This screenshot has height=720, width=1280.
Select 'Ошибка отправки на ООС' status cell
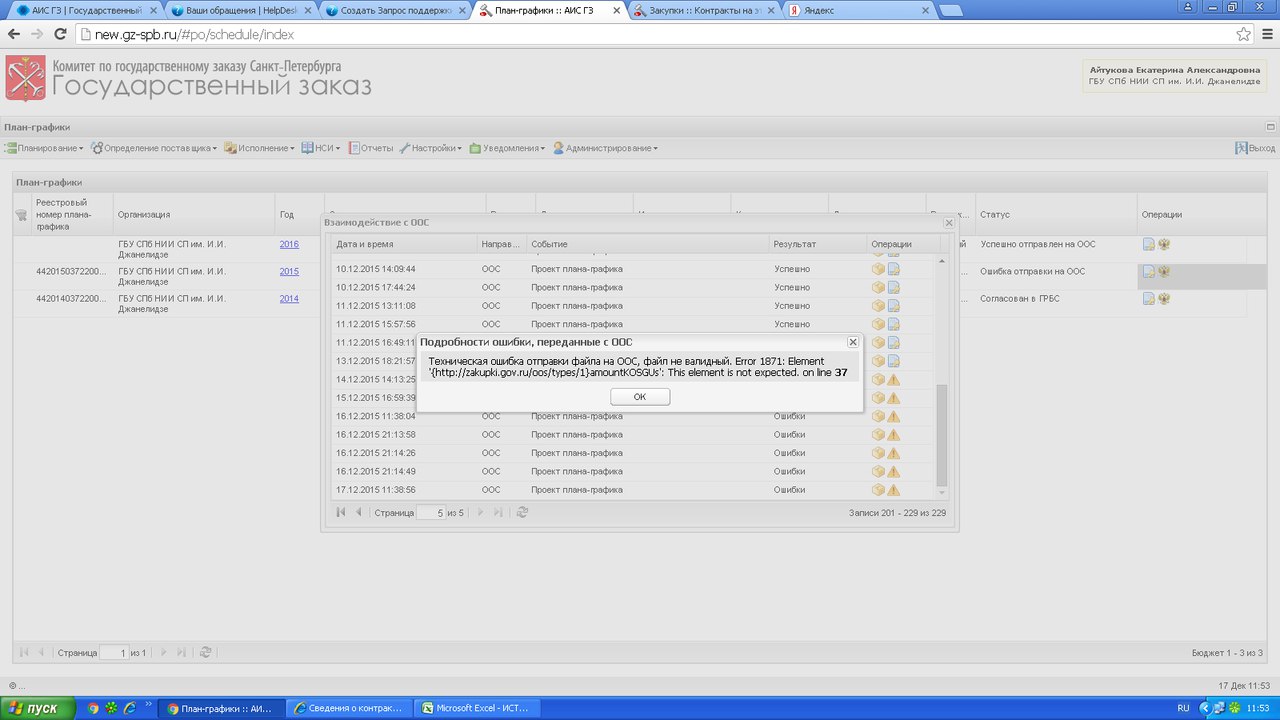[x=1056, y=277]
